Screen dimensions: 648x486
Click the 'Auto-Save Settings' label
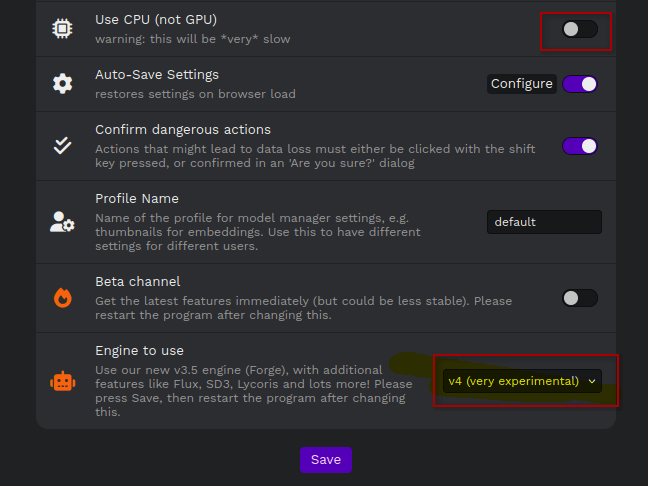[x=157, y=75]
